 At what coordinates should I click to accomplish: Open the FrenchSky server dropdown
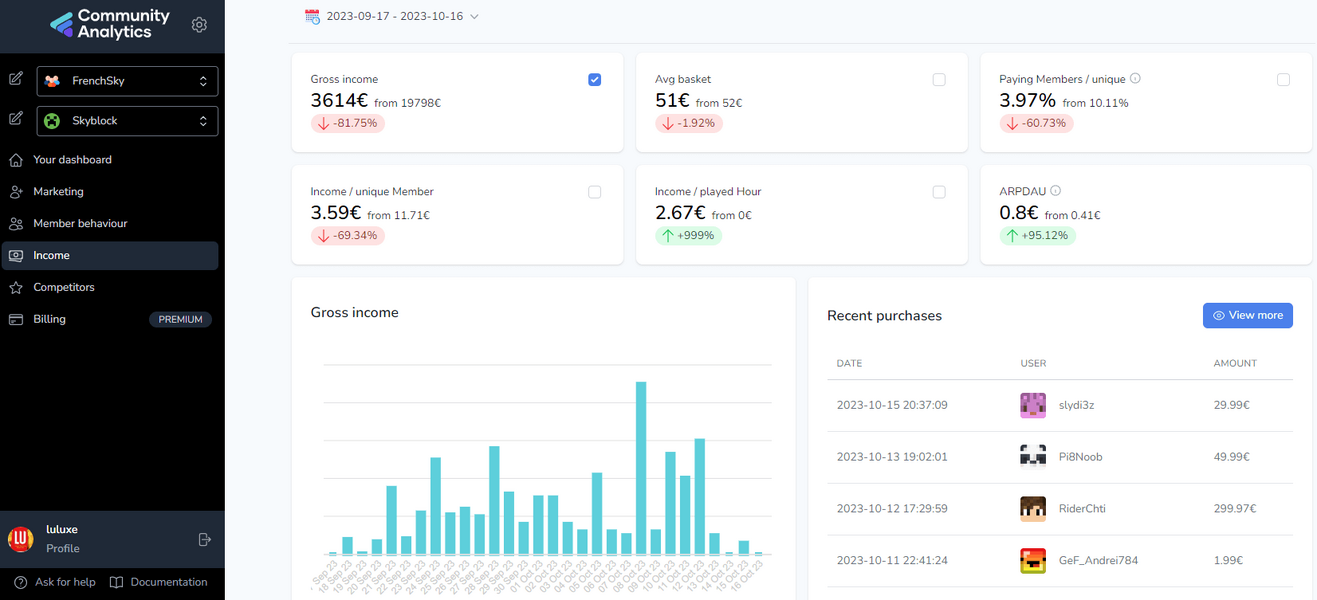(127, 81)
